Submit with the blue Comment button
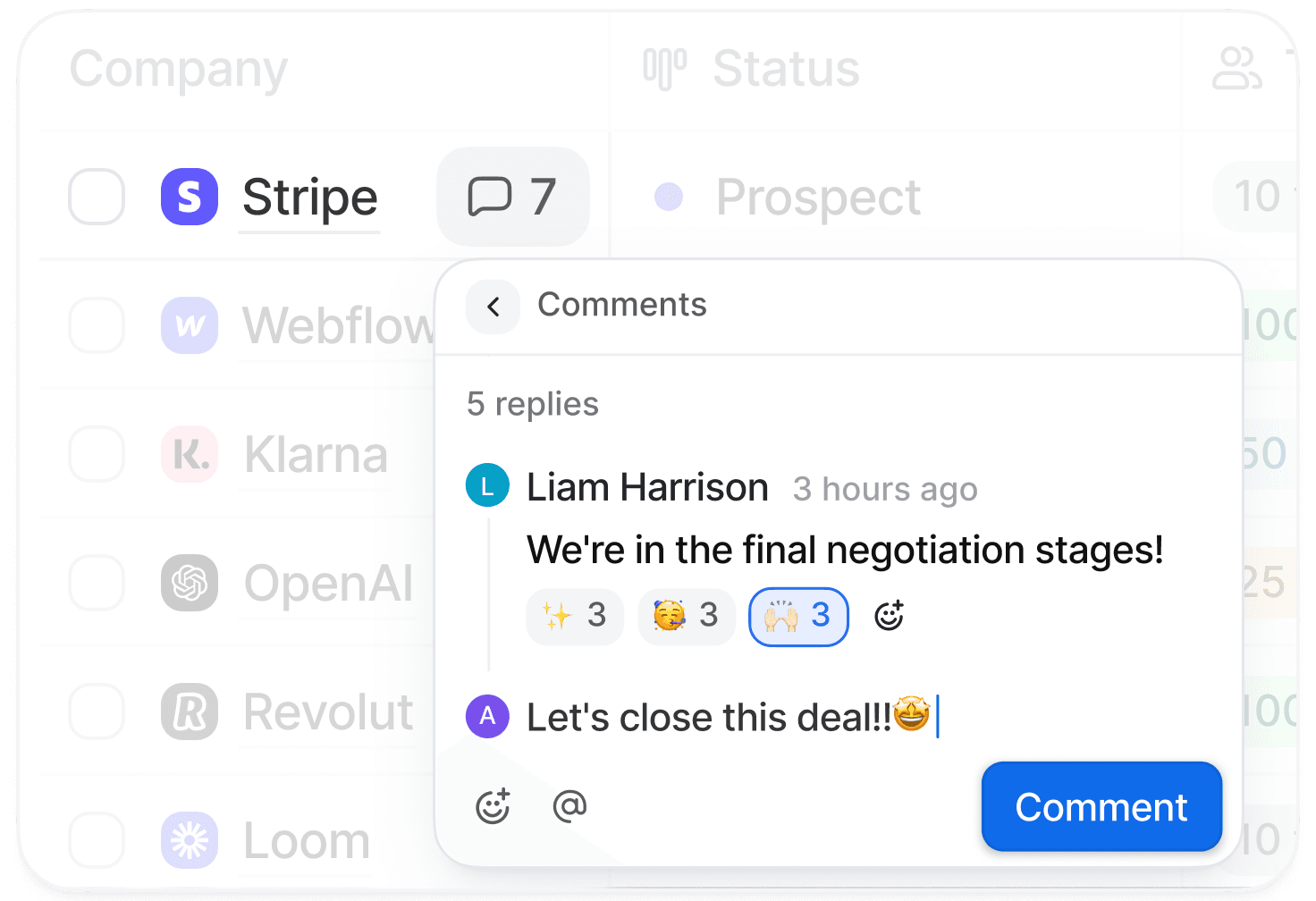The width and height of the screenshot is (1316, 901). [1101, 806]
